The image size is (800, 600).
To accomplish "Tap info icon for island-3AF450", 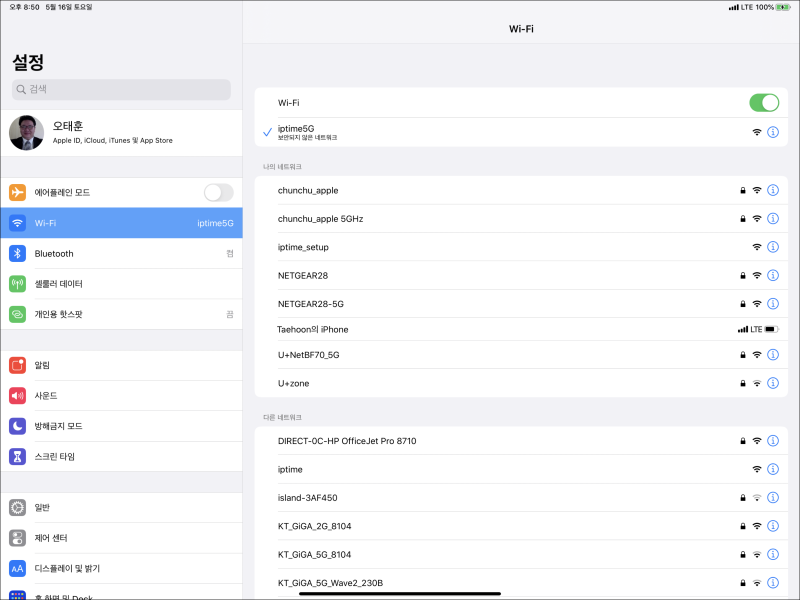I will [x=773, y=497].
